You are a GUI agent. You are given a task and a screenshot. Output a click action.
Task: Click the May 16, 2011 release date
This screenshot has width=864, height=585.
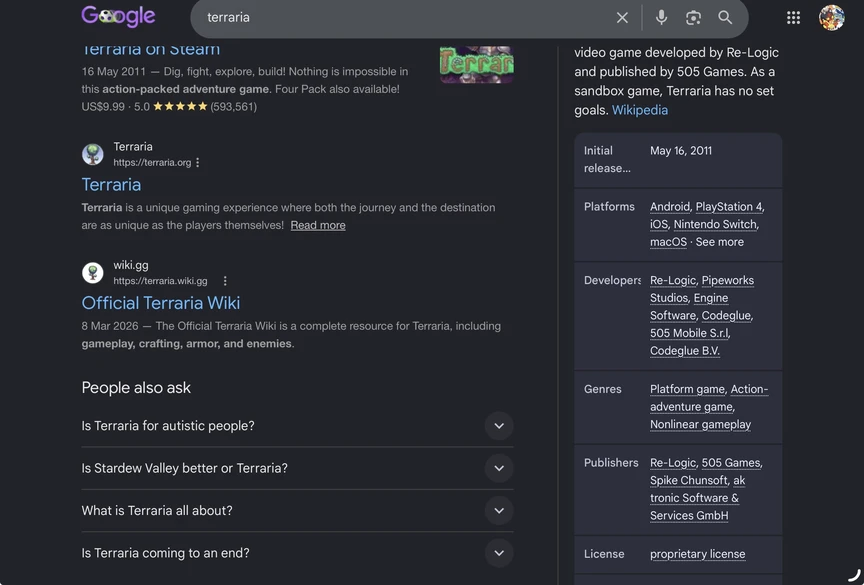coord(681,150)
